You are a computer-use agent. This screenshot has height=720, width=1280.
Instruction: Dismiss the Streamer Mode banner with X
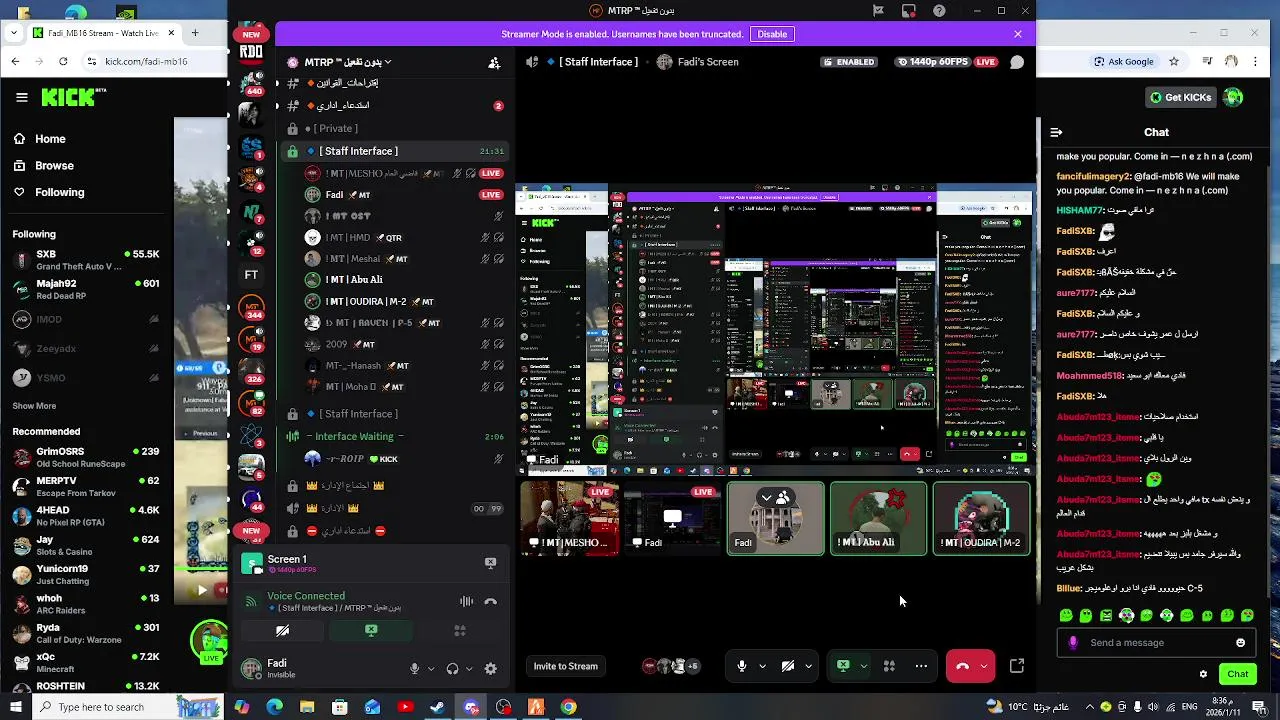[1018, 34]
